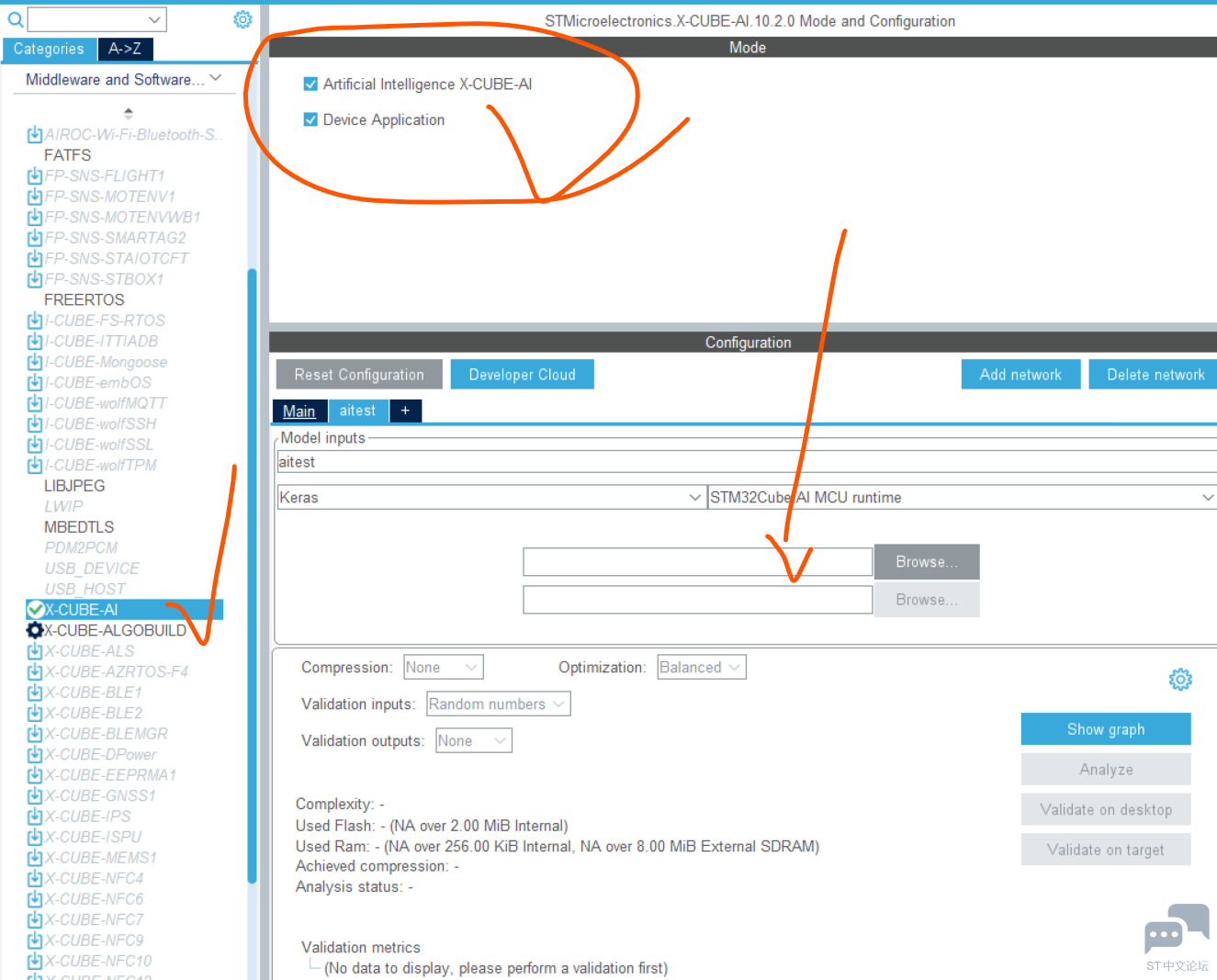Select MBEDTLS in the middleware list

79,527
